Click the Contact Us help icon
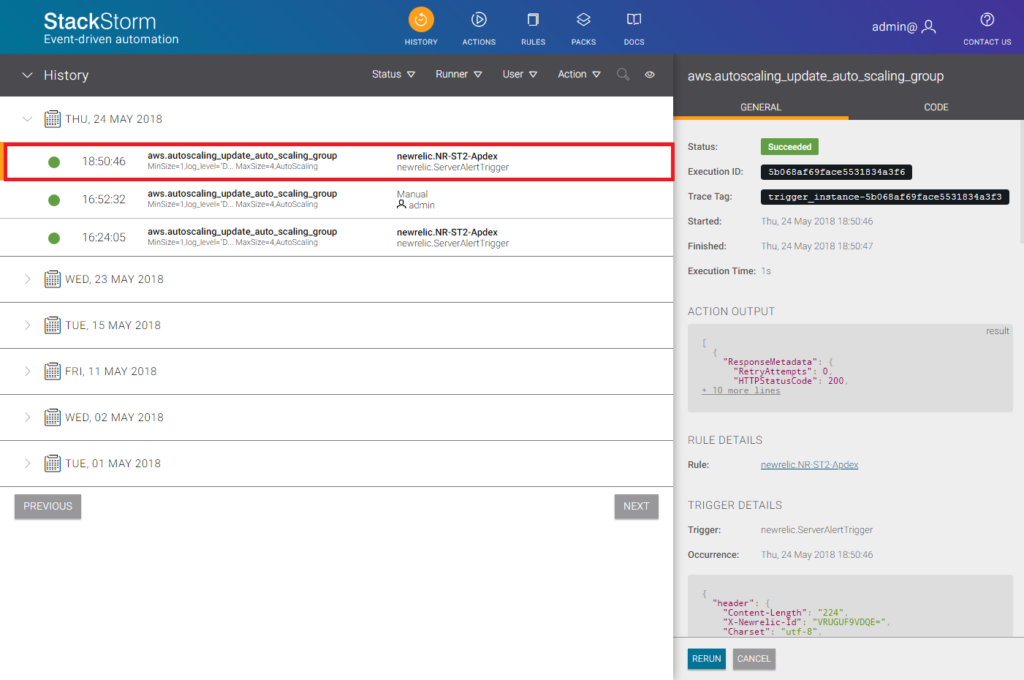 tap(987, 20)
